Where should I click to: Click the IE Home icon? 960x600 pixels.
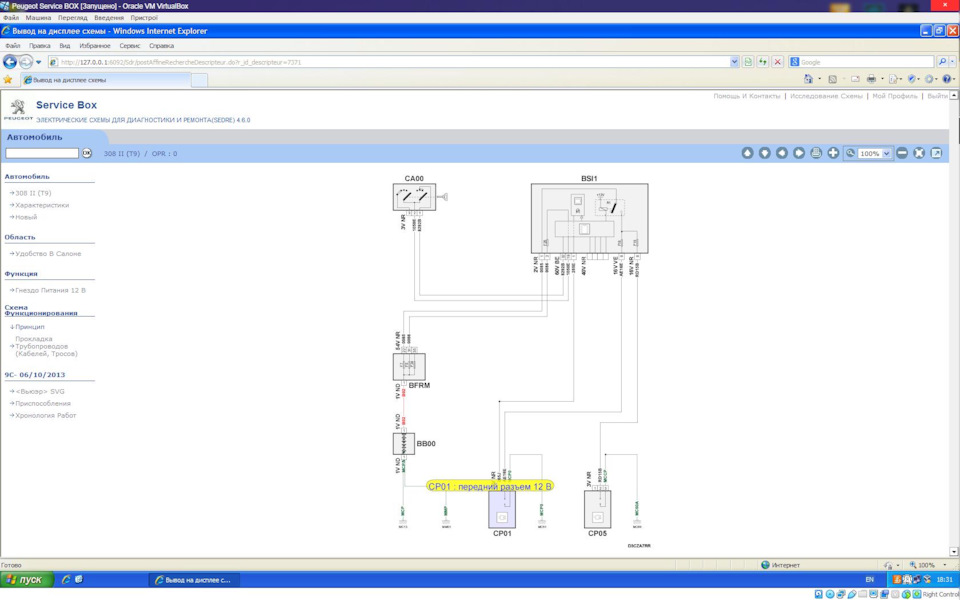(x=808, y=79)
